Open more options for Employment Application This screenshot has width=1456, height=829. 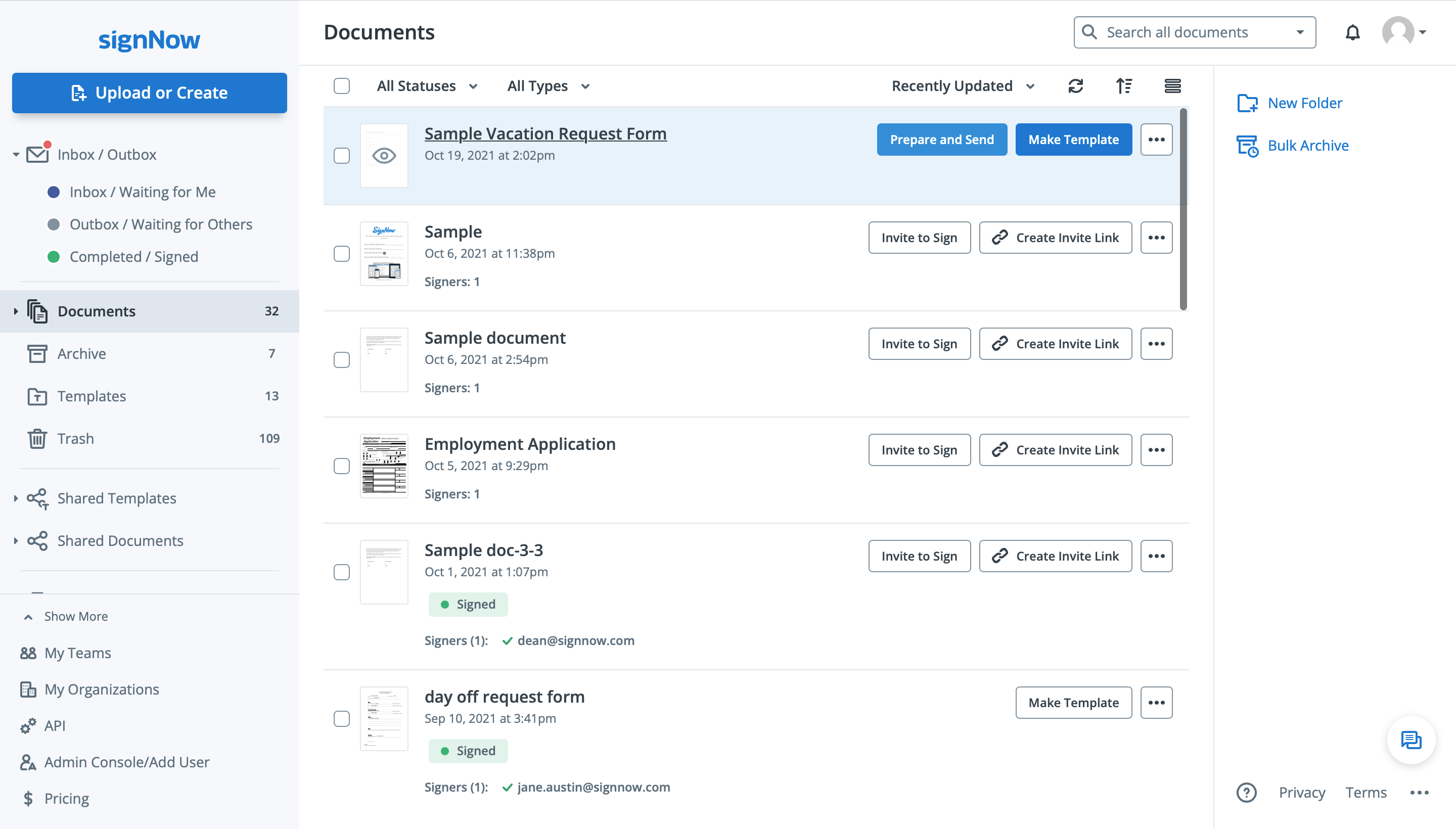coord(1156,450)
